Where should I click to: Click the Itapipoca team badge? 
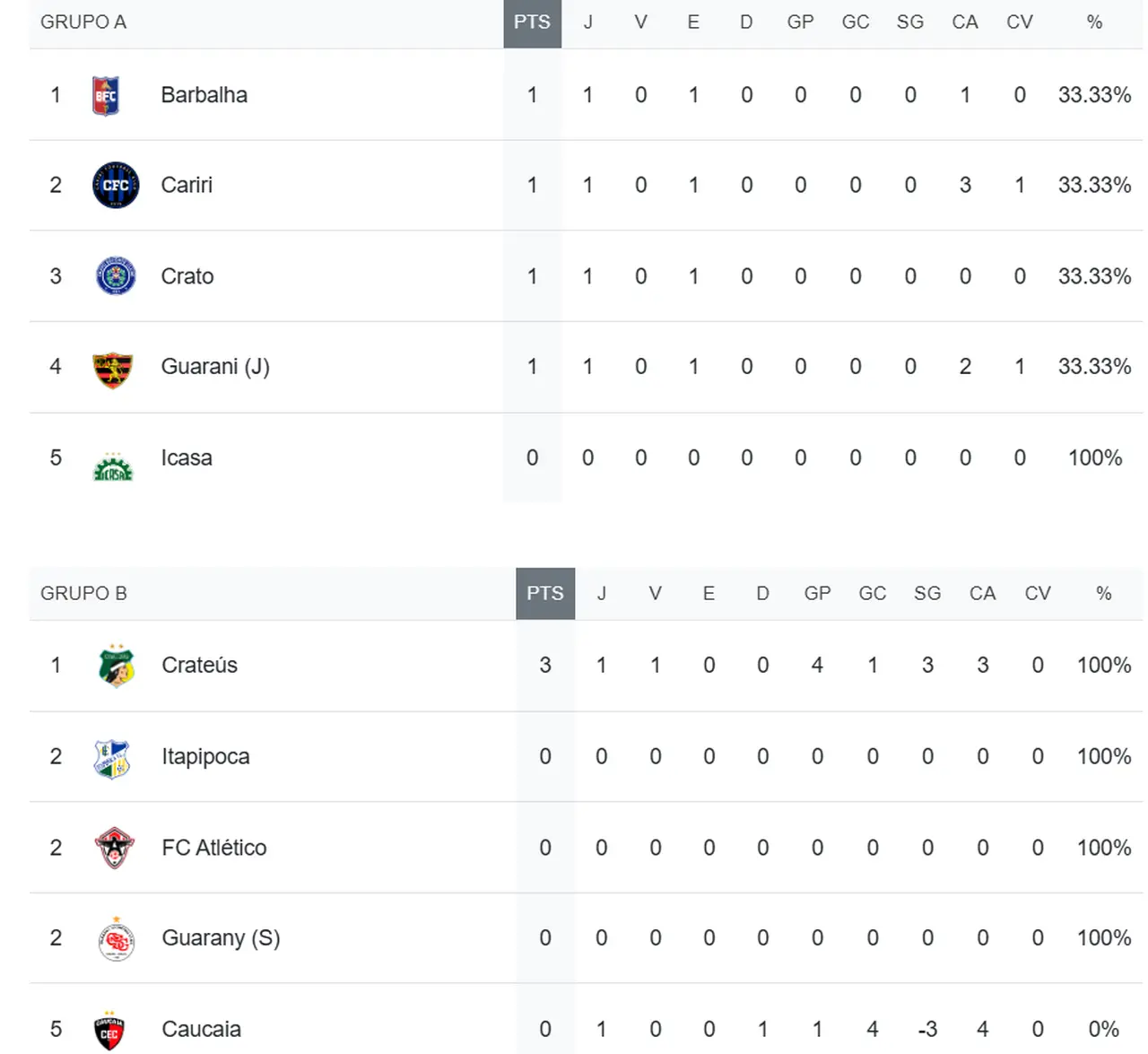(x=112, y=758)
